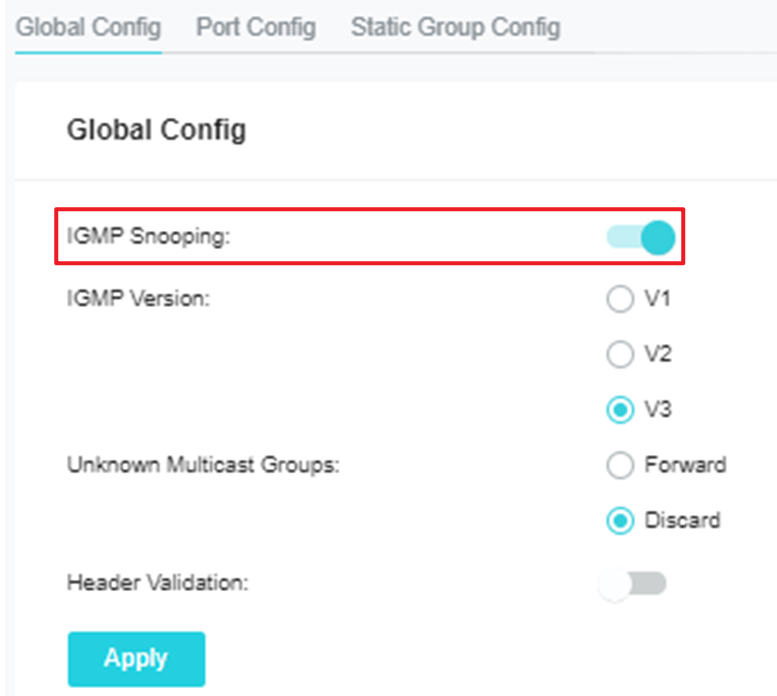
Task: Switch to the Port Config tab
Action: tap(256, 27)
